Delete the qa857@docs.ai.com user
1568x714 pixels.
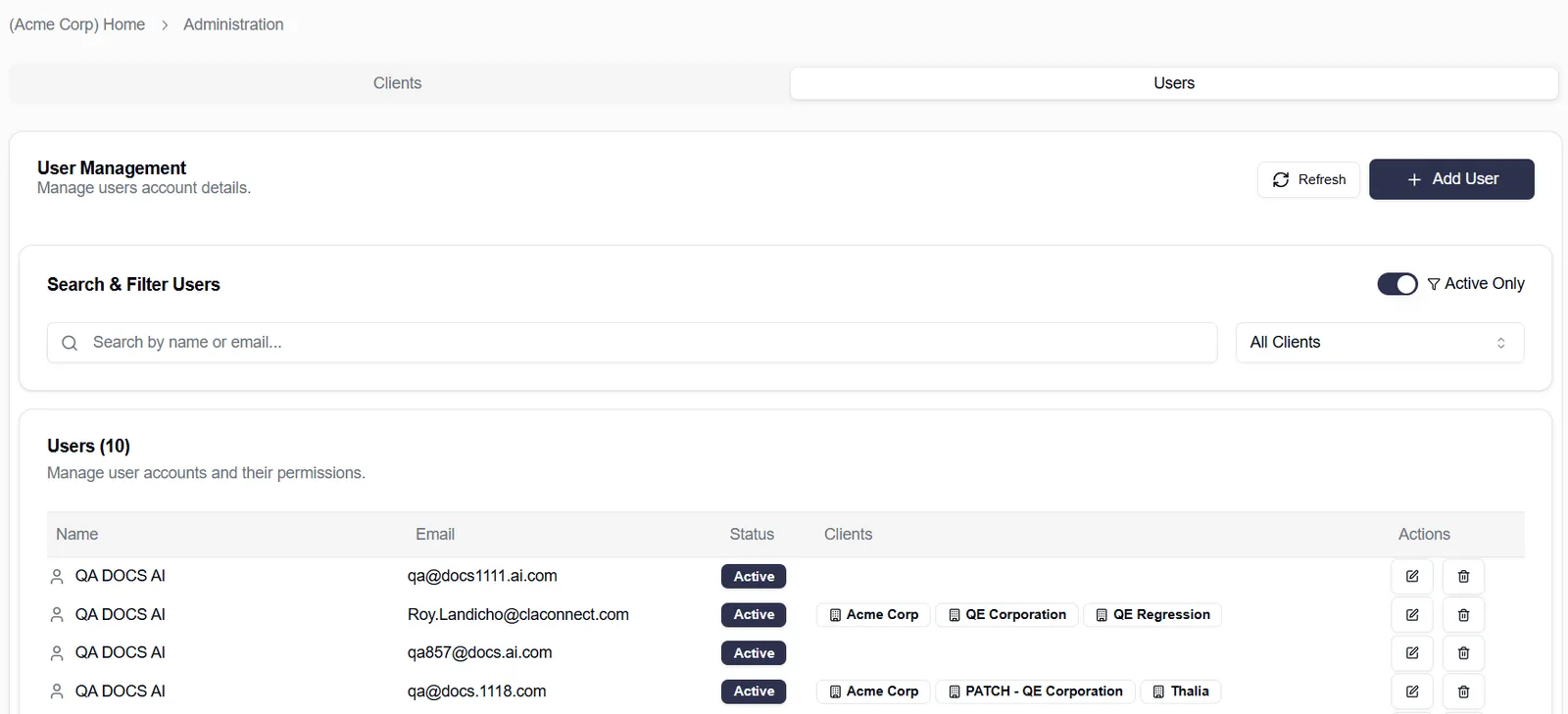click(x=1463, y=652)
